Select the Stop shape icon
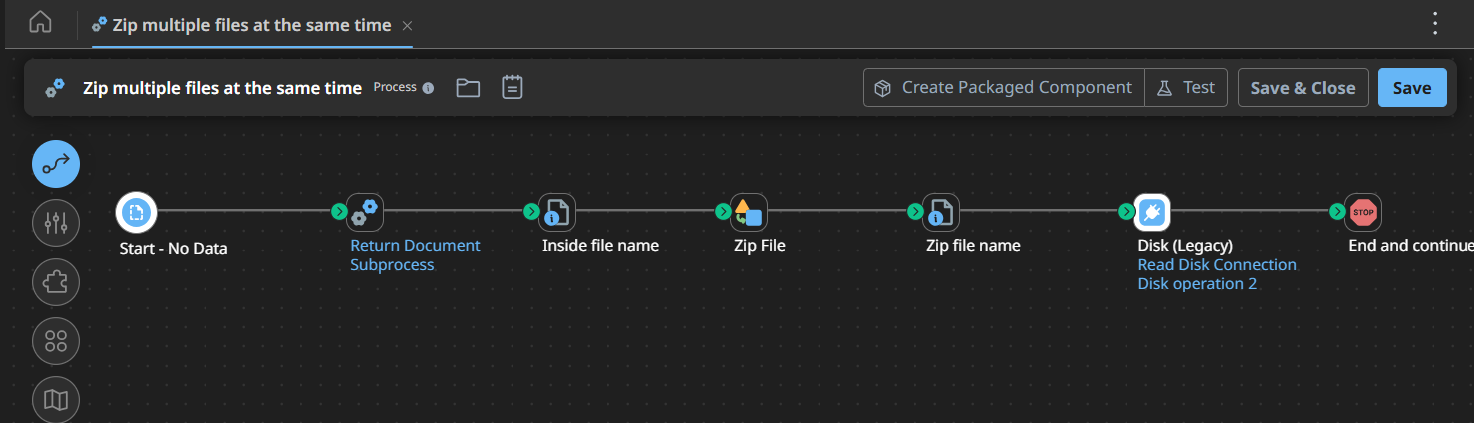Screen dimensions: 1474x423 (x=1363, y=212)
